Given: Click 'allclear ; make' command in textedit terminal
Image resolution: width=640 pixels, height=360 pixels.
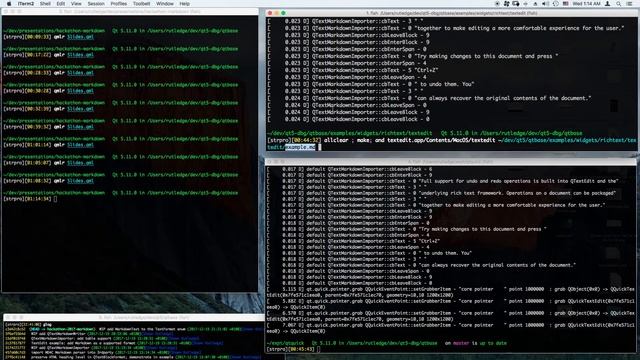Looking at the screenshot, I should click(347, 140).
